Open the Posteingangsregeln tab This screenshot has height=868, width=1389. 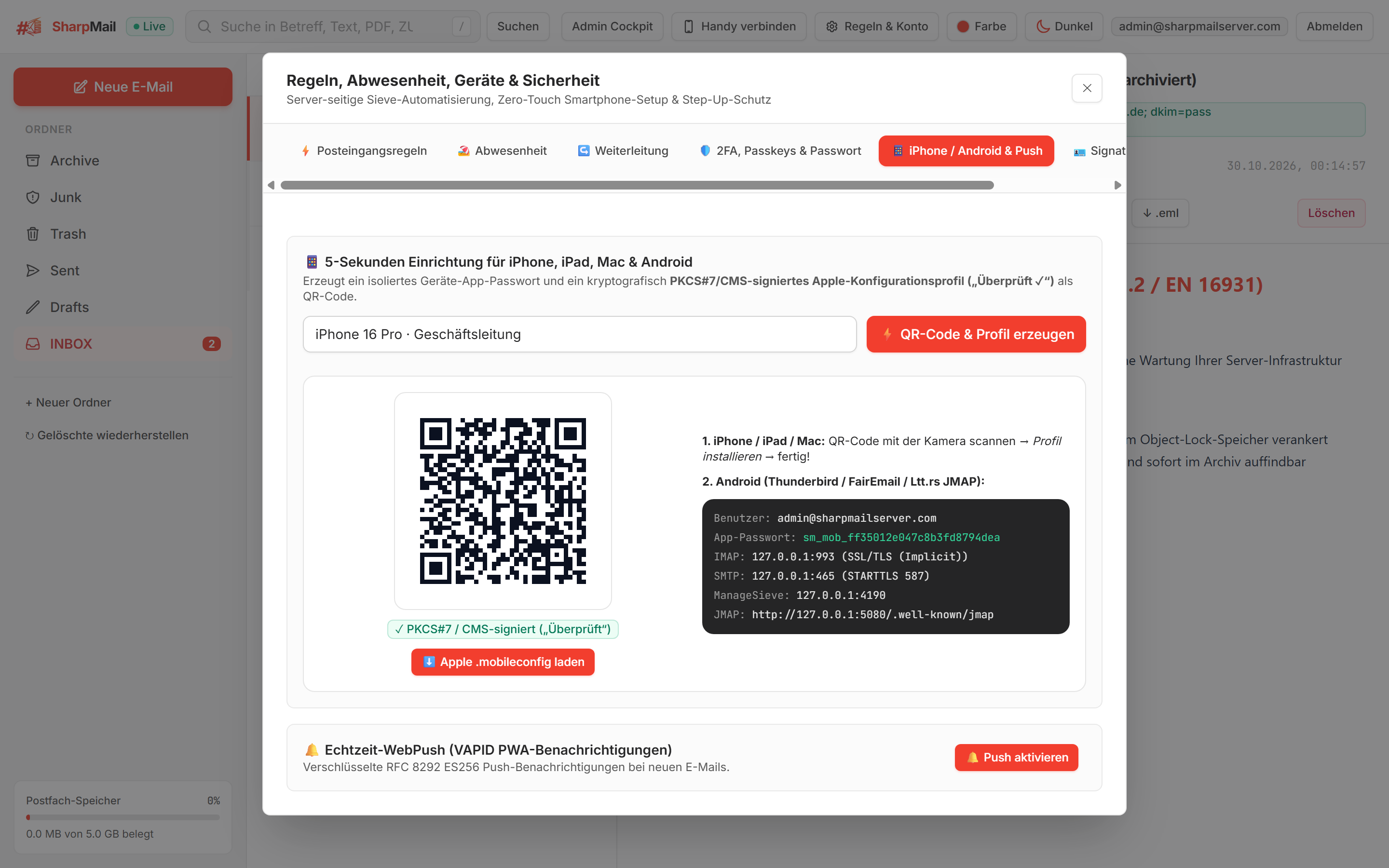(364, 151)
